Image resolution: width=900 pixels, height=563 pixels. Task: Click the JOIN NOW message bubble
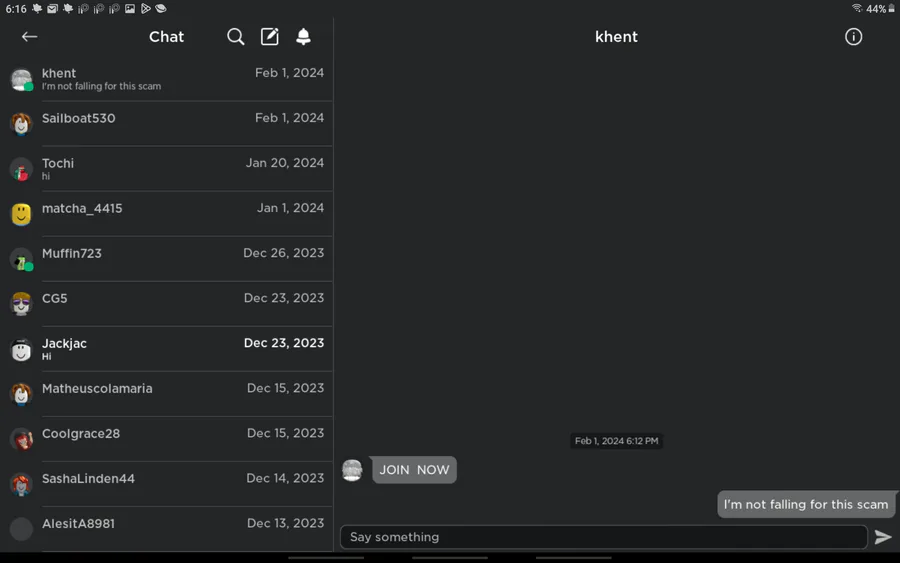[414, 470]
